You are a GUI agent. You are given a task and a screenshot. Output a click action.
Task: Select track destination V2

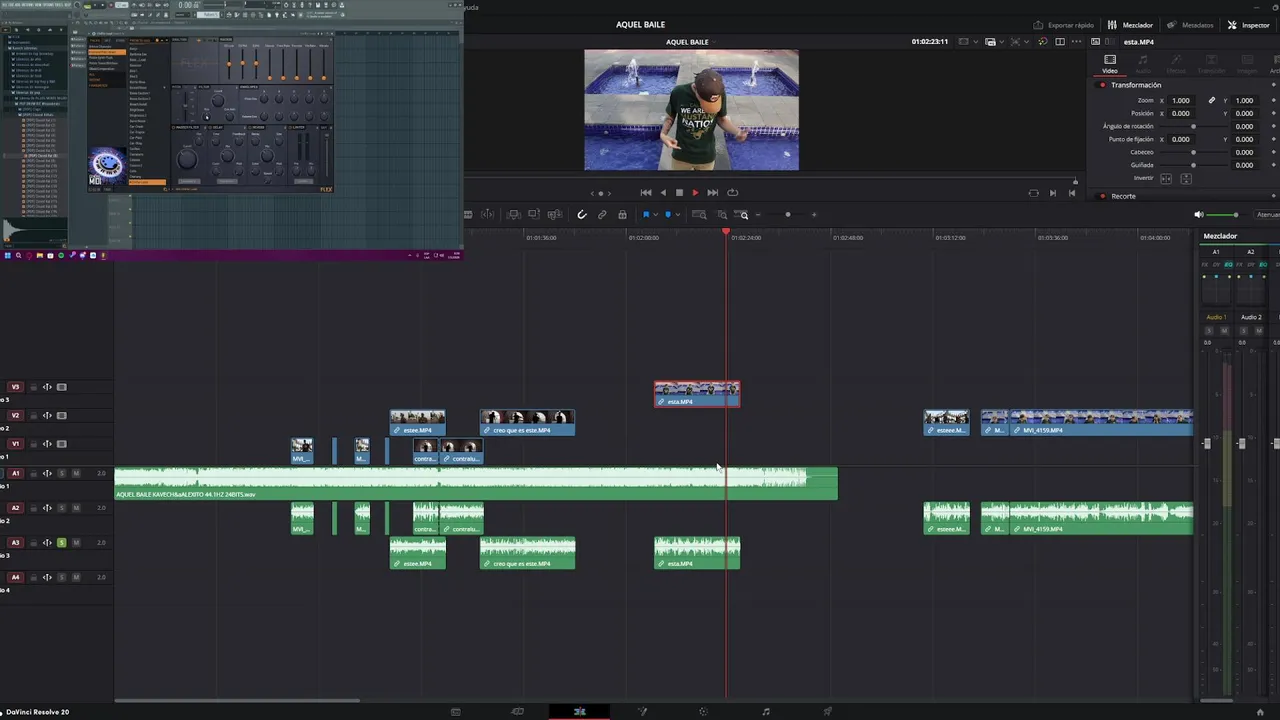pos(16,415)
